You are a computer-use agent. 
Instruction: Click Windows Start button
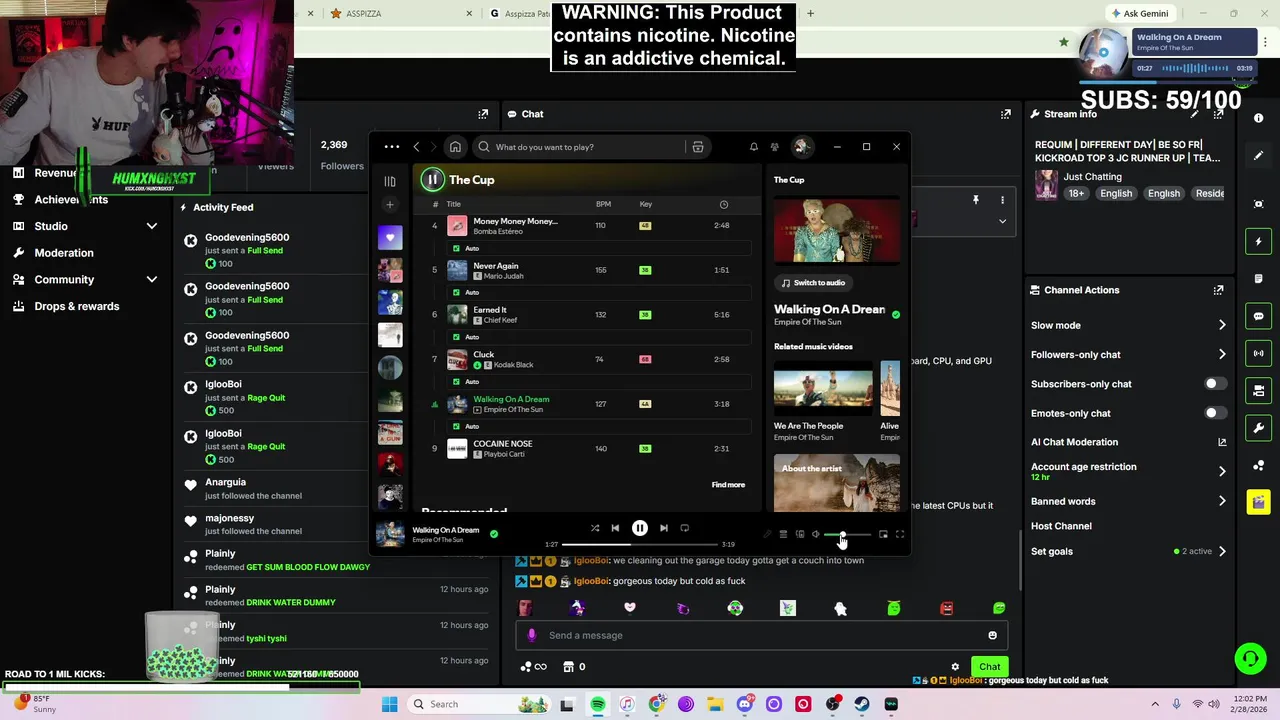(x=389, y=704)
